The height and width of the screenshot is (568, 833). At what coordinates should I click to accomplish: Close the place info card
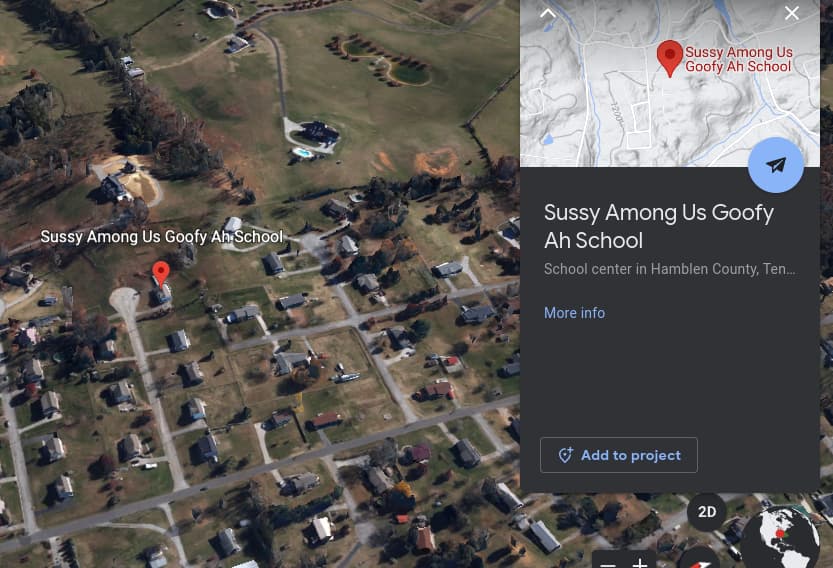point(792,13)
